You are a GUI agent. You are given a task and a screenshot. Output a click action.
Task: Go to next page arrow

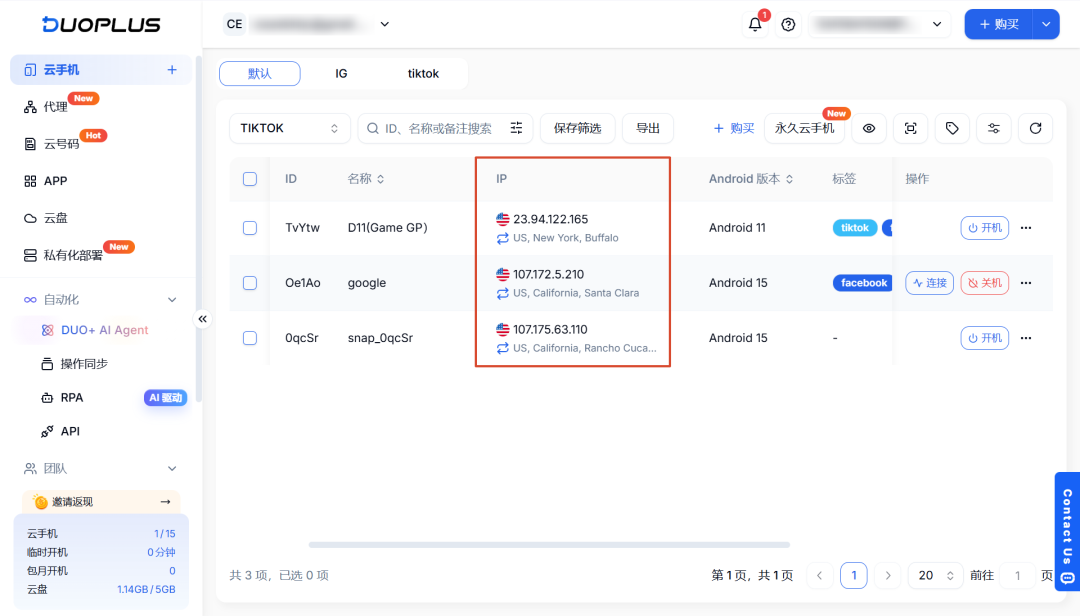pyautogui.click(x=888, y=575)
